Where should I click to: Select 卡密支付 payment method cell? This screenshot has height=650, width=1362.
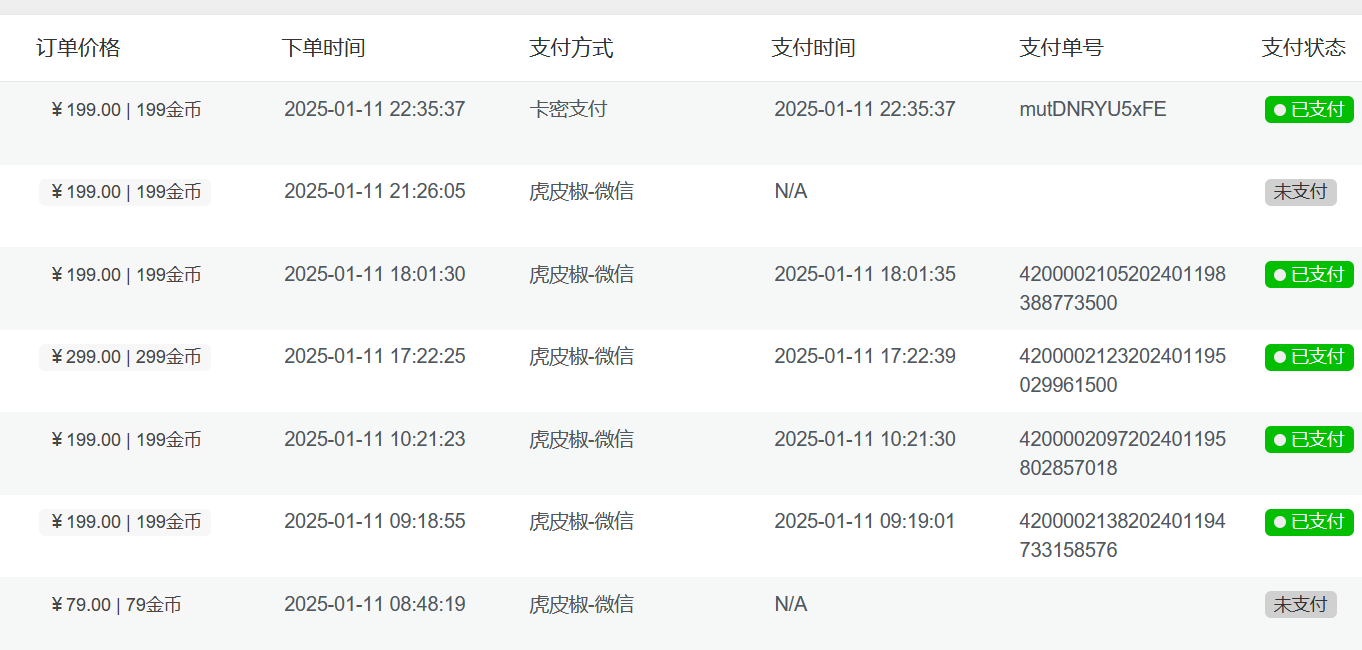(x=568, y=109)
